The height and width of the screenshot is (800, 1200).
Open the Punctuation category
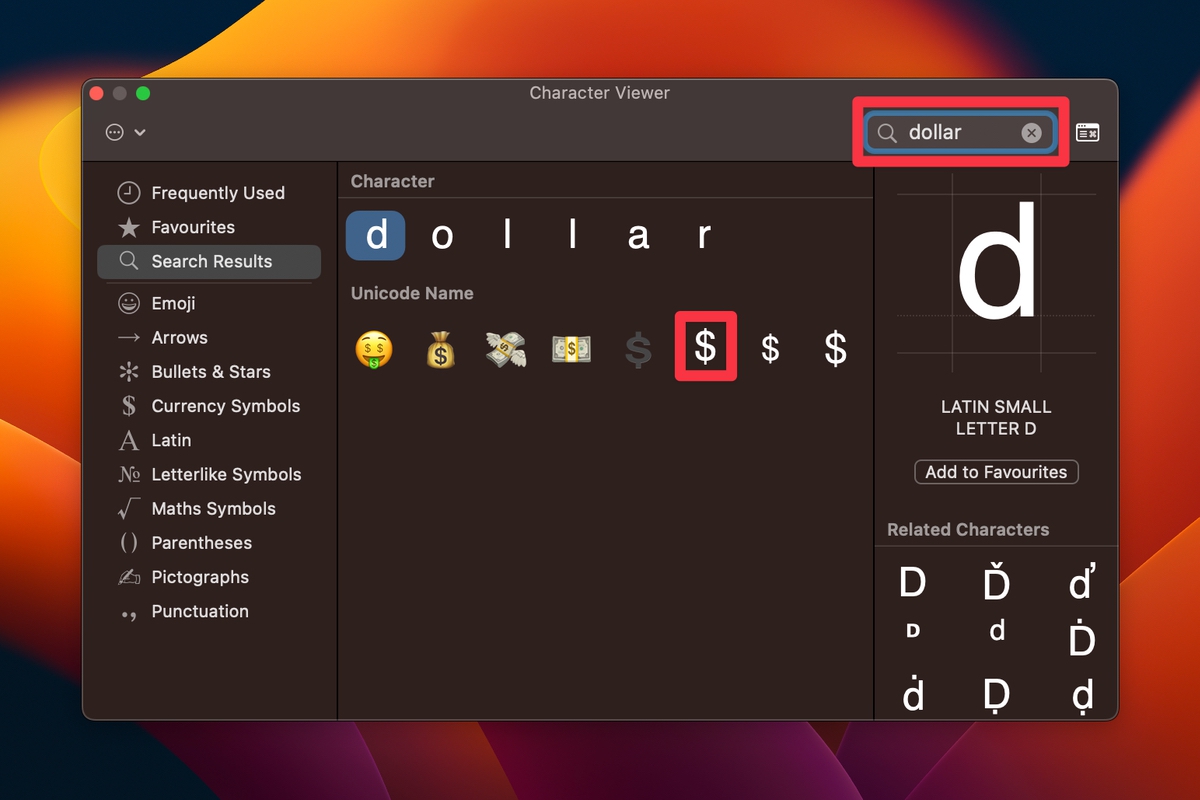click(199, 611)
